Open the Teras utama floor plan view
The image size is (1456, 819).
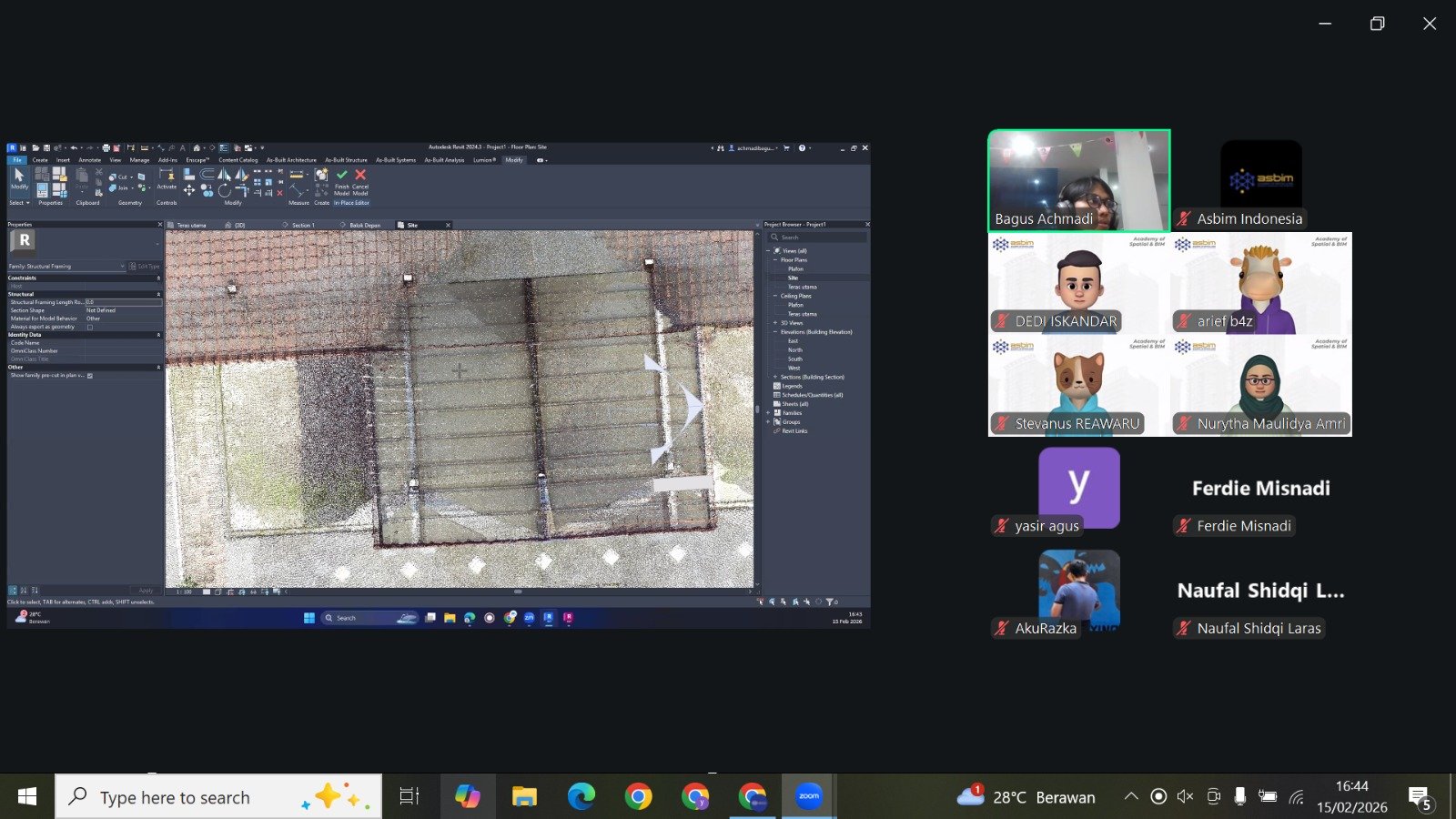pyautogui.click(x=802, y=287)
